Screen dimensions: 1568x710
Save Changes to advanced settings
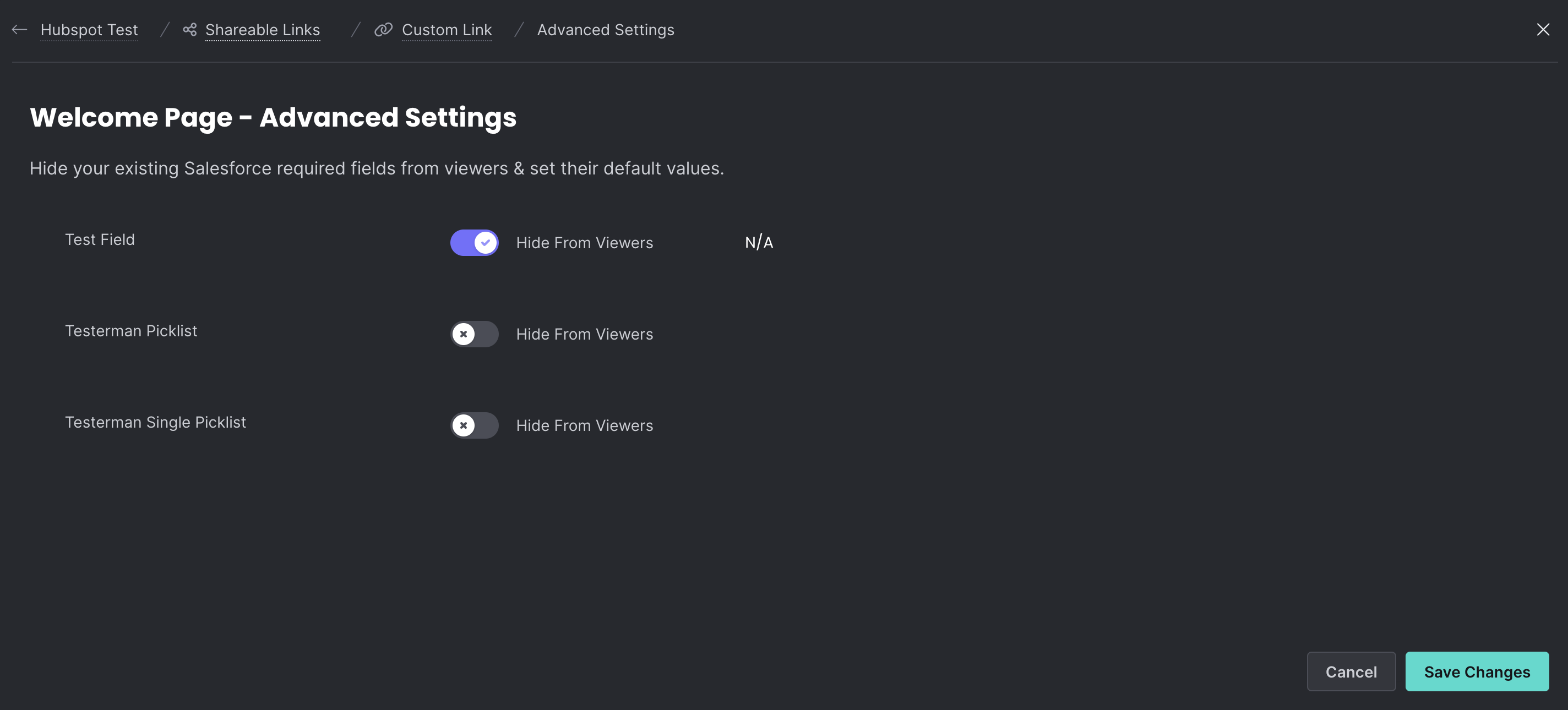point(1477,671)
